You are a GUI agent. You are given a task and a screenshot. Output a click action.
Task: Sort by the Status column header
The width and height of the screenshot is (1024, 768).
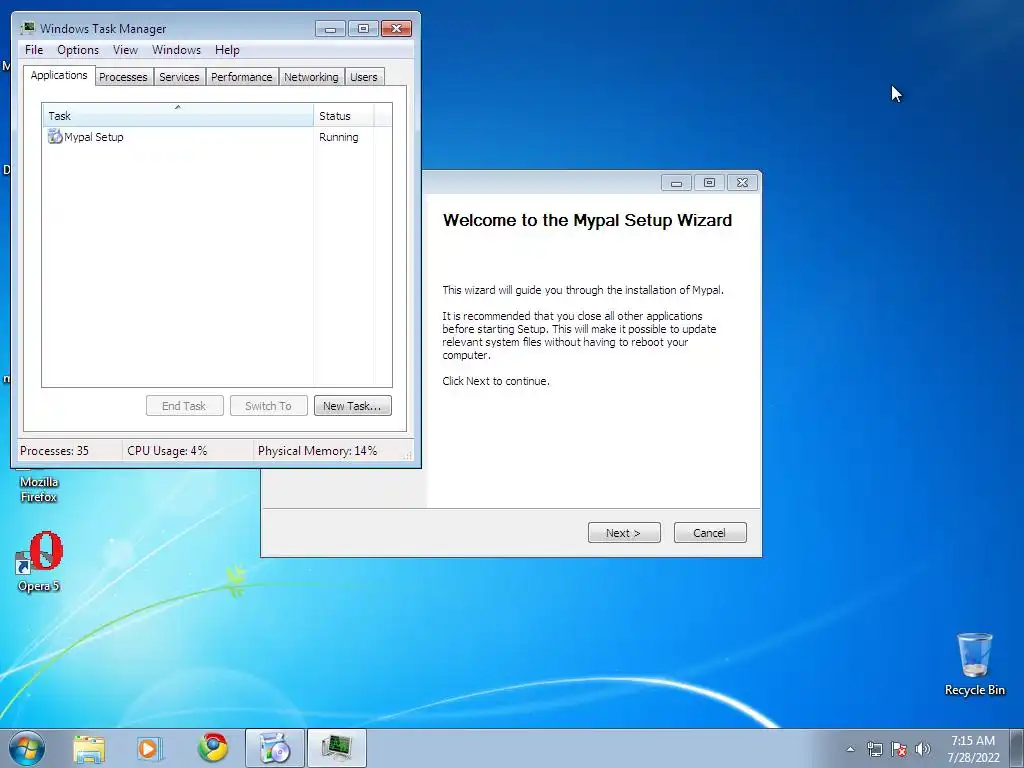(x=344, y=116)
